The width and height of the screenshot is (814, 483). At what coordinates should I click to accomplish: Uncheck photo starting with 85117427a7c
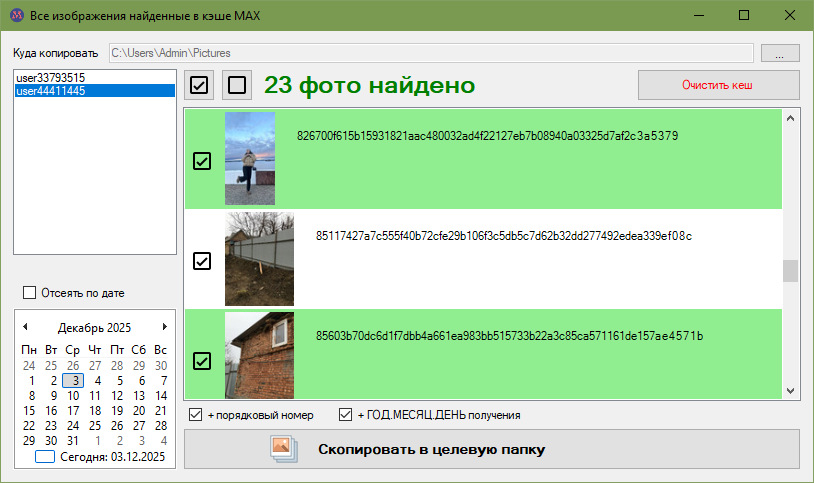pos(202,261)
